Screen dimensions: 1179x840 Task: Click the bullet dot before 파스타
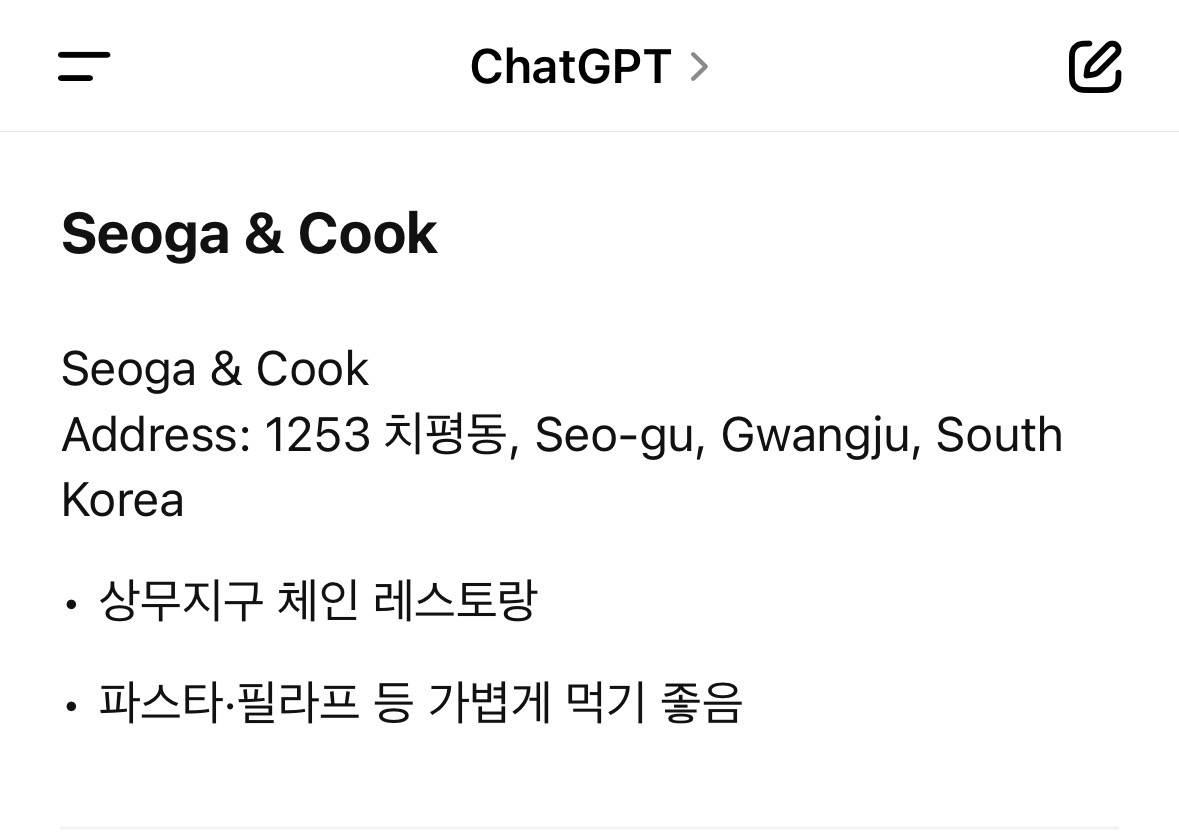[70, 707]
